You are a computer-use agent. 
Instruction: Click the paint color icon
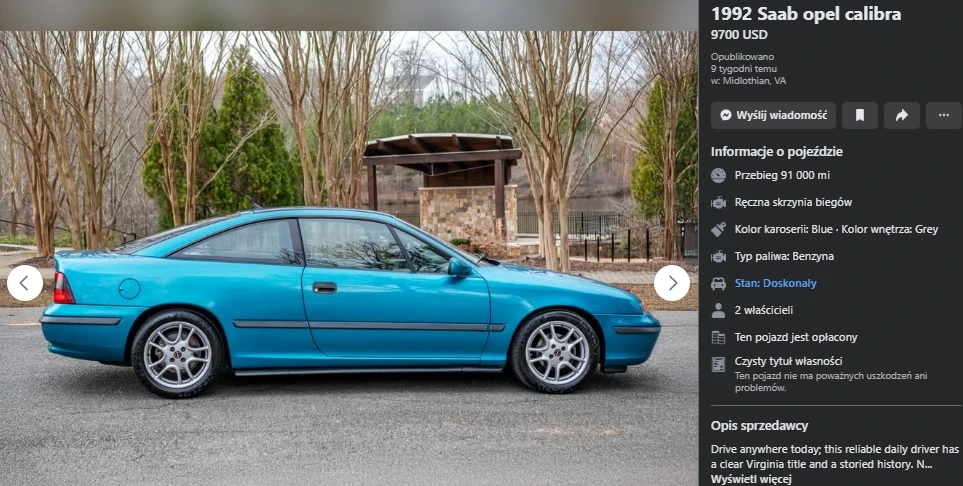(718, 229)
